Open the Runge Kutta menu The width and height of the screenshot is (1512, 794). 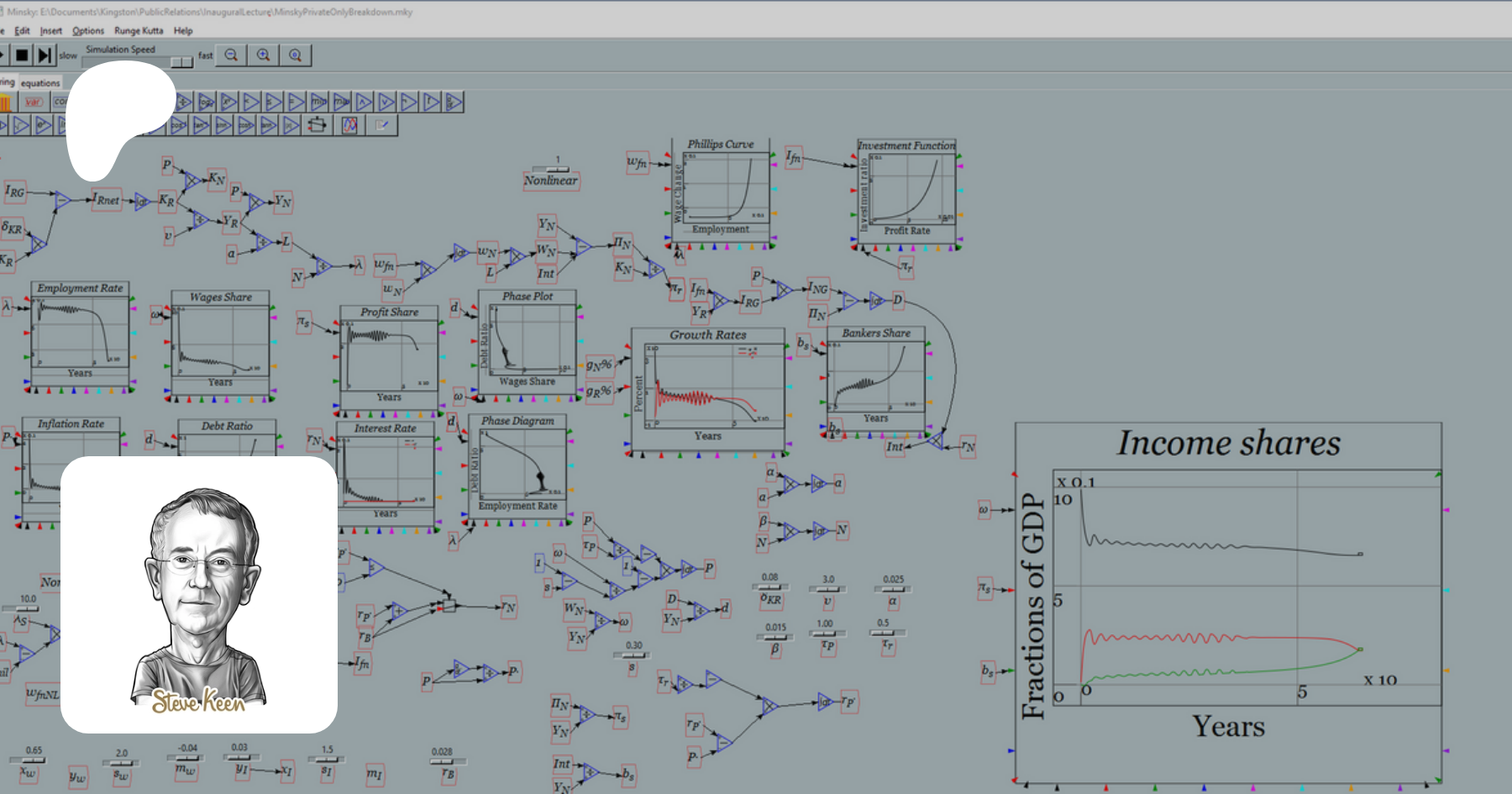[x=139, y=31]
